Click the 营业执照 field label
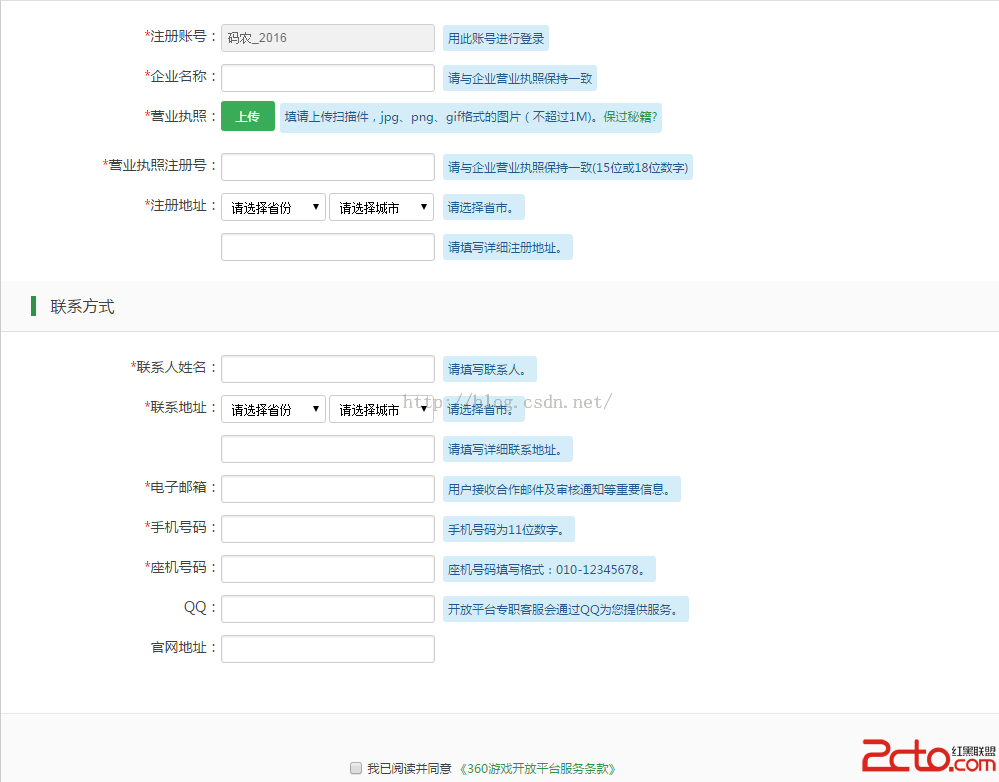 point(180,116)
